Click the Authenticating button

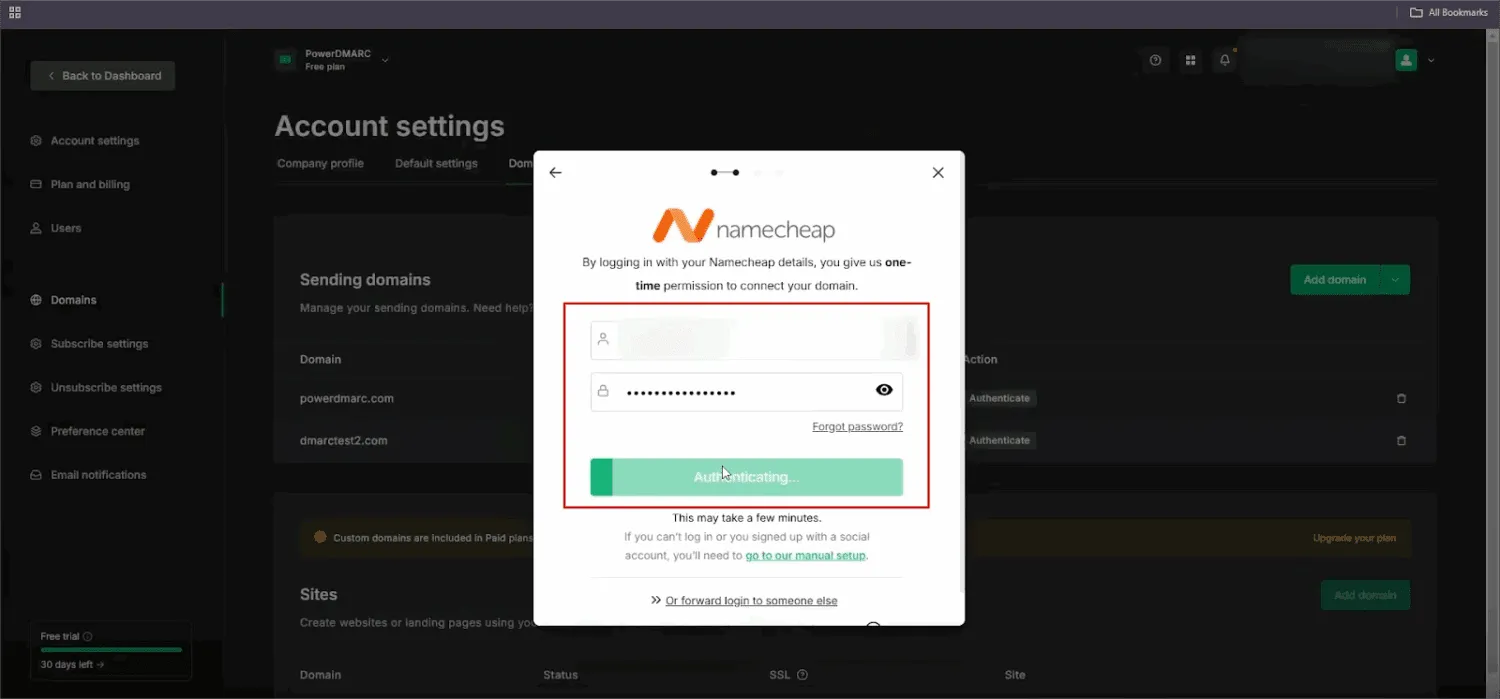747,477
